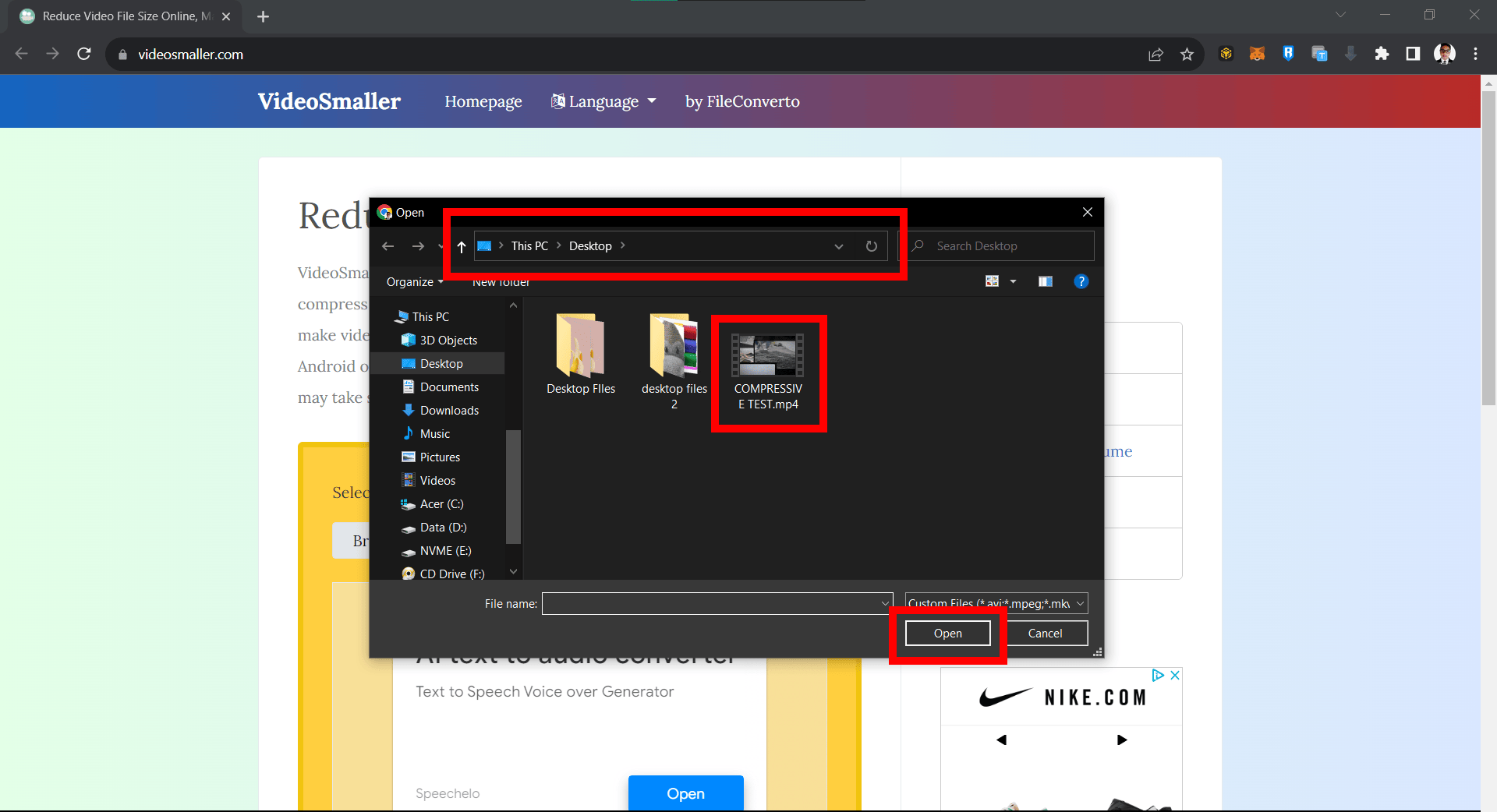This screenshot has width=1497, height=812.
Task: Open the Binance Wallet extension
Action: [1226, 54]
